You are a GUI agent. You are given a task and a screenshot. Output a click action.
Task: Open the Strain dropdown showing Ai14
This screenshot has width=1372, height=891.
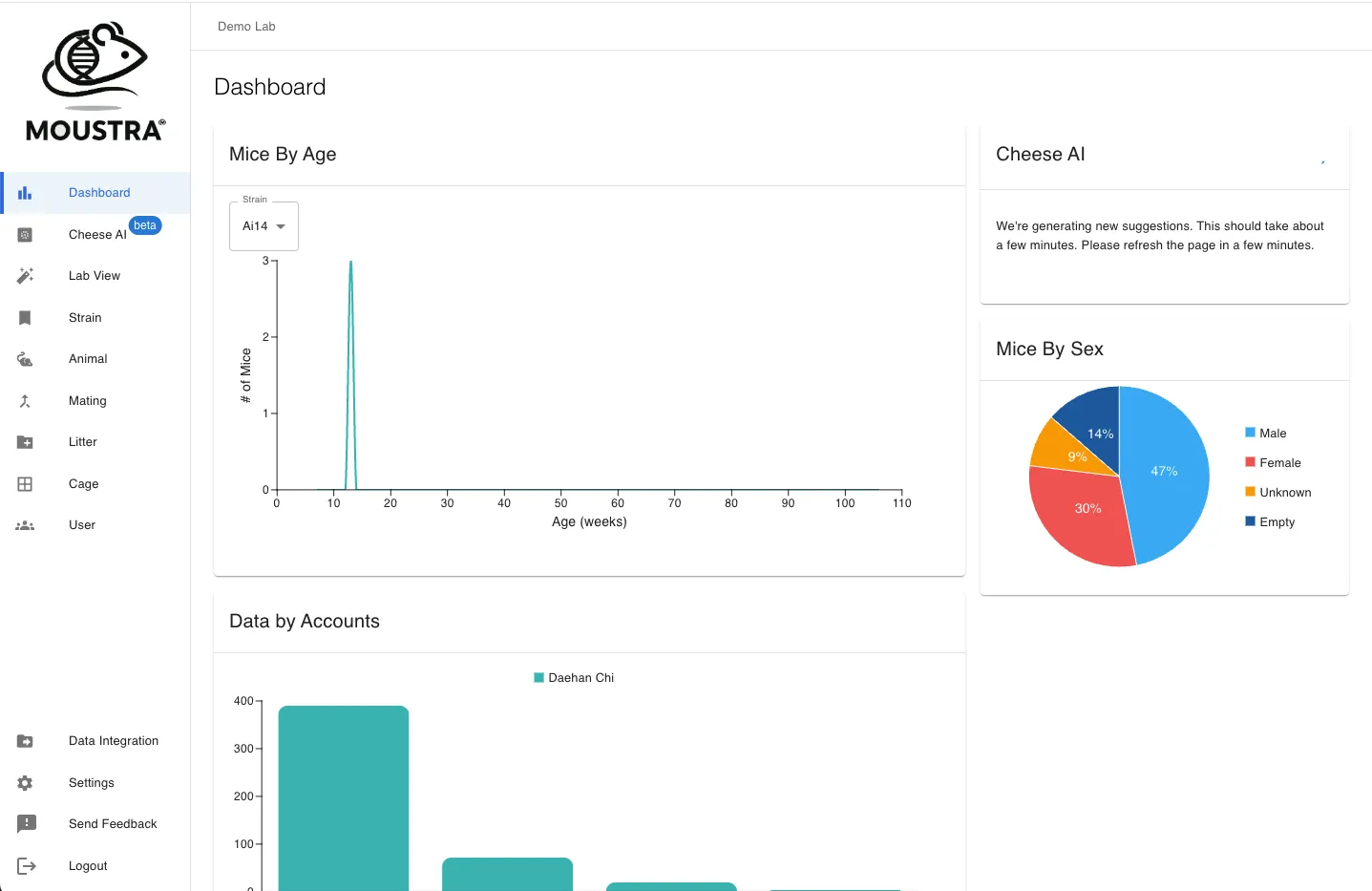[264, 226]
